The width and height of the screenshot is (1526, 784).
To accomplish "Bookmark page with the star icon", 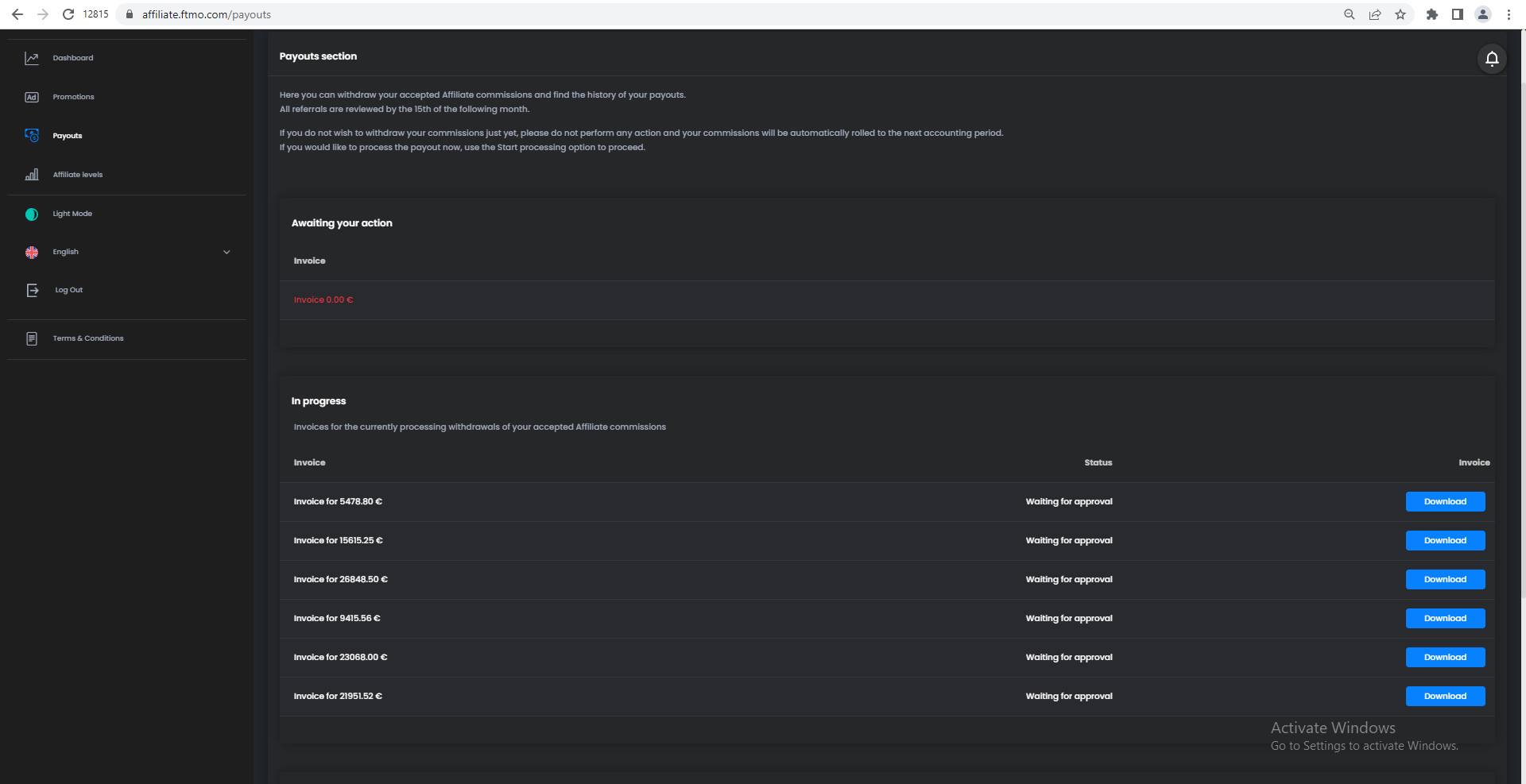I will point(1400,14).
